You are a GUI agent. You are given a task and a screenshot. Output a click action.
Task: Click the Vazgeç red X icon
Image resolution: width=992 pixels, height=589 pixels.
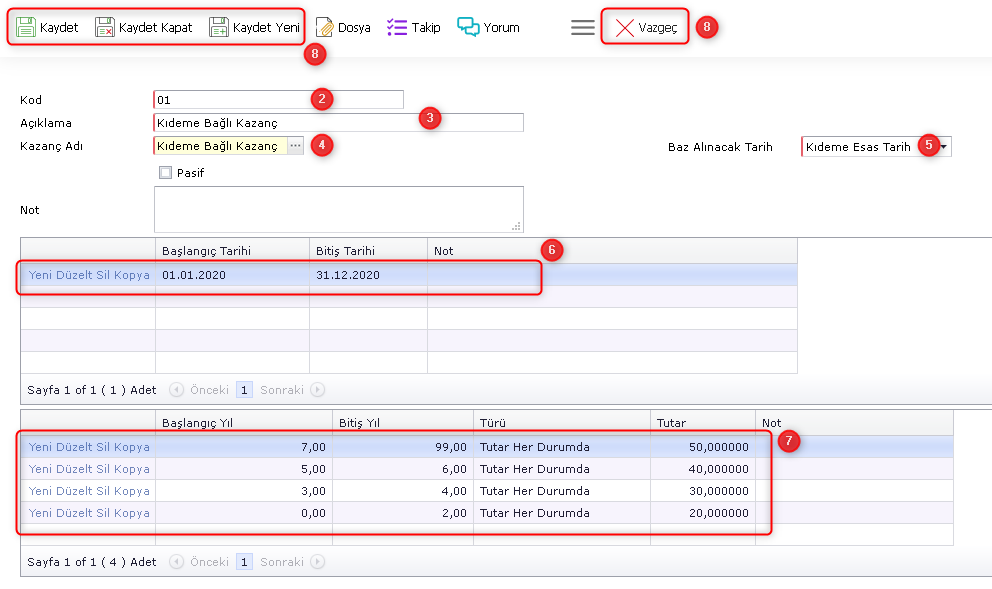[x=625, y=27]
